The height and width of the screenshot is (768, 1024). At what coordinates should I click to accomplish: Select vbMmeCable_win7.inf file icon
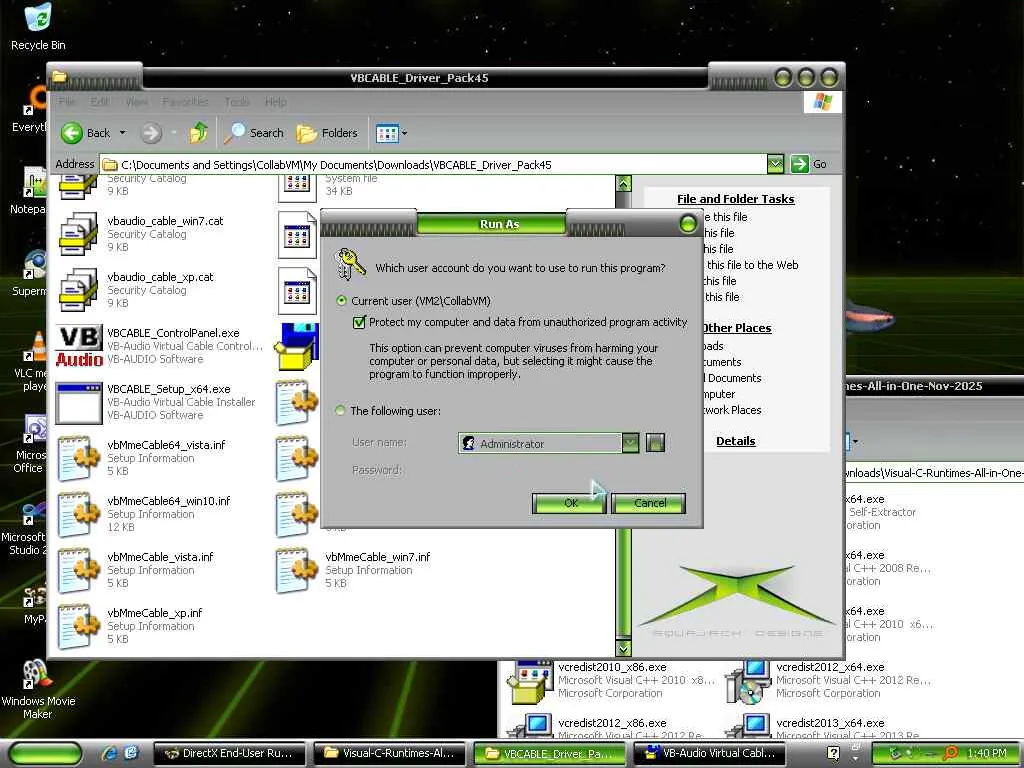click(297, 571)
